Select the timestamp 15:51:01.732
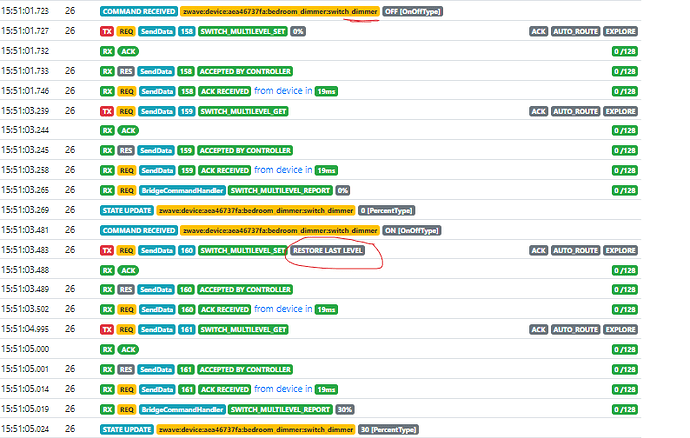 [25, 51]
